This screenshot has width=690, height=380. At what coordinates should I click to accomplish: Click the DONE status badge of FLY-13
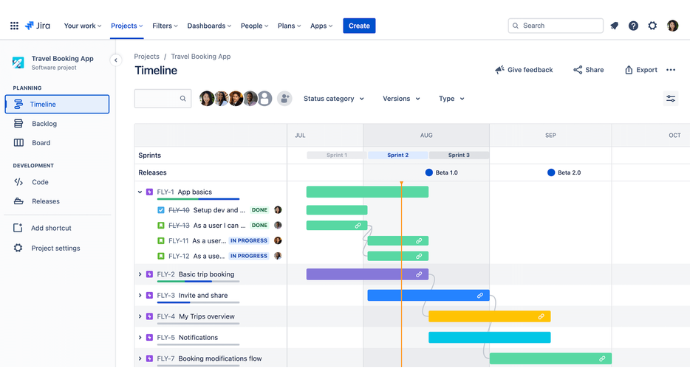(259, 225)
